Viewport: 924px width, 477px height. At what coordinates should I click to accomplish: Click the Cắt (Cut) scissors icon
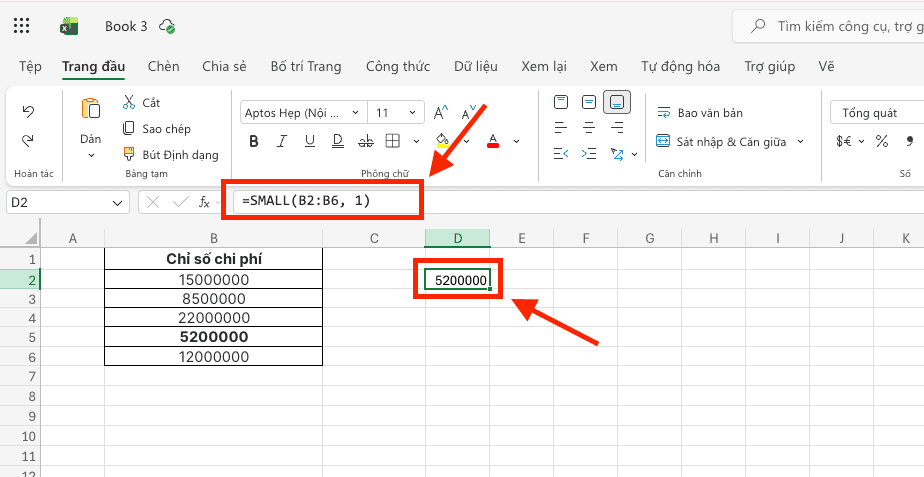[x=129, y=102]
